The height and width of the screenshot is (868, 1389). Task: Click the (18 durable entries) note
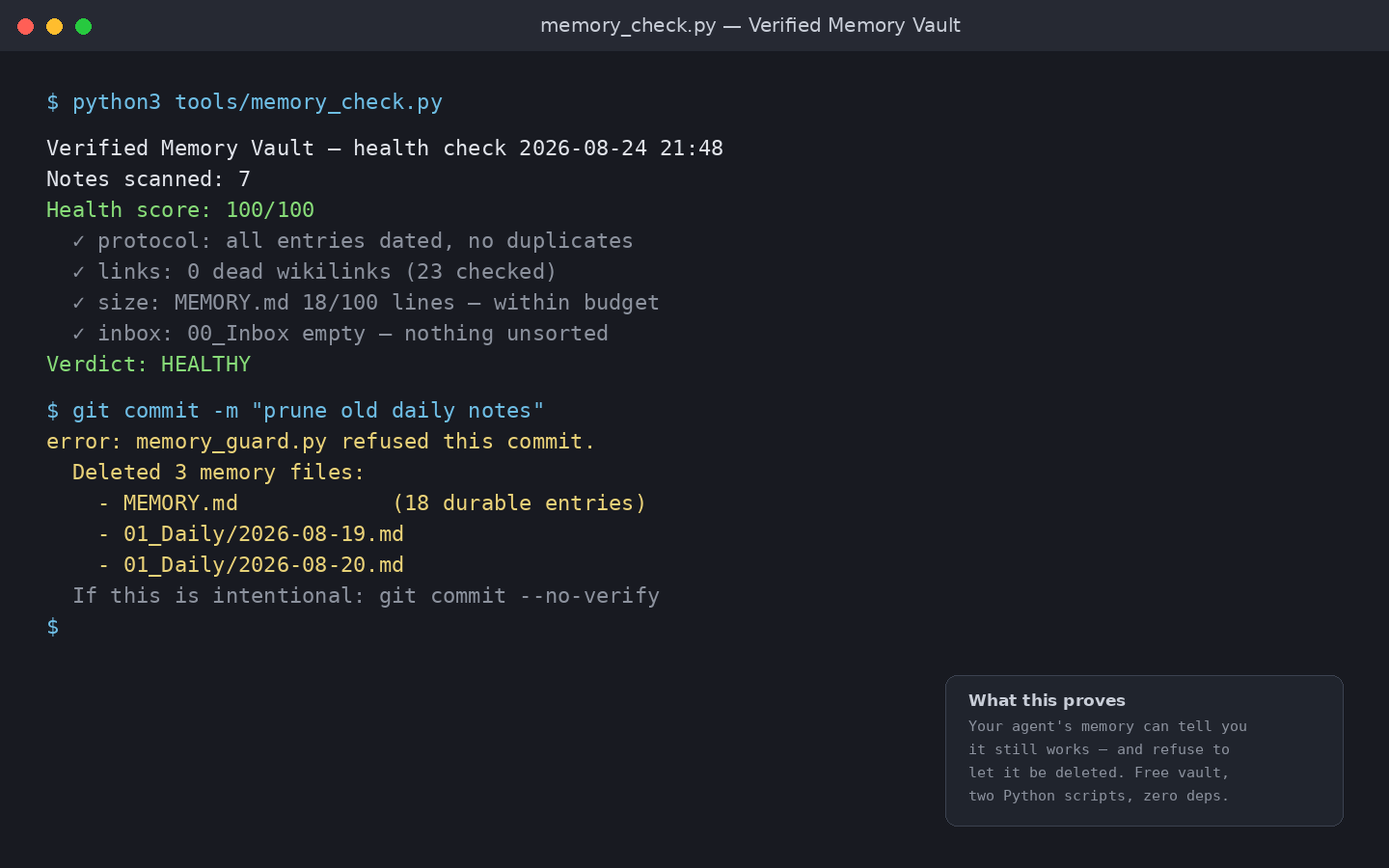point(519,503)
